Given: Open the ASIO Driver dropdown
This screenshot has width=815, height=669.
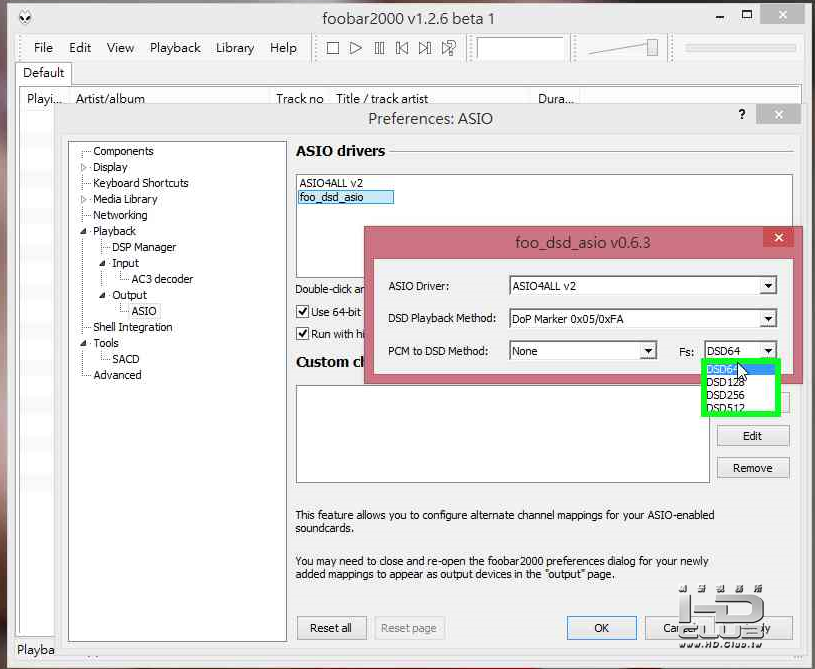Looking at the screenshot, I should [x=768, y=286].
